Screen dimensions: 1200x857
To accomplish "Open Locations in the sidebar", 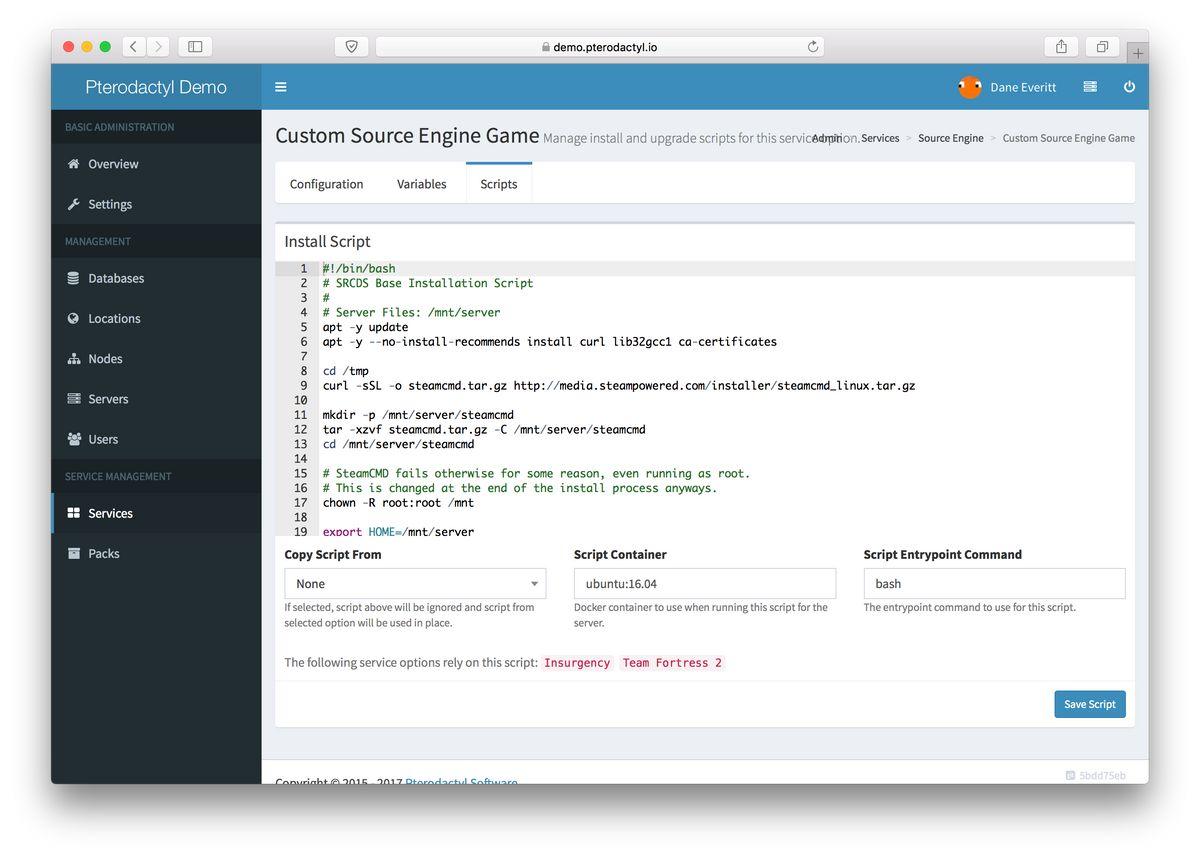I will (x=156, y=318).
